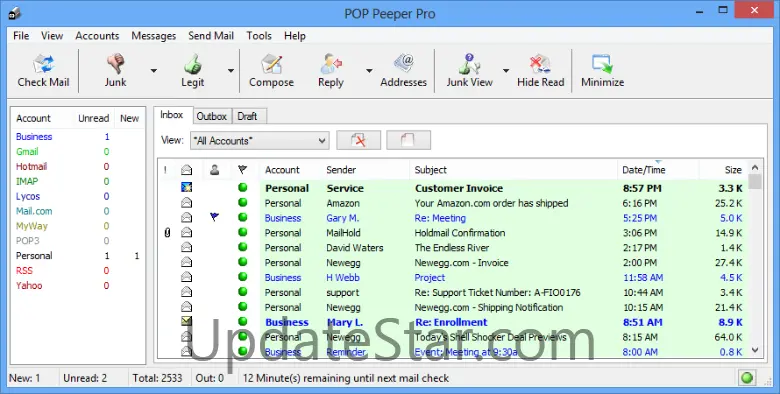780x394 pixels.
Task: Mark message as Junk with thumbs-down icon
Action: 115,70
